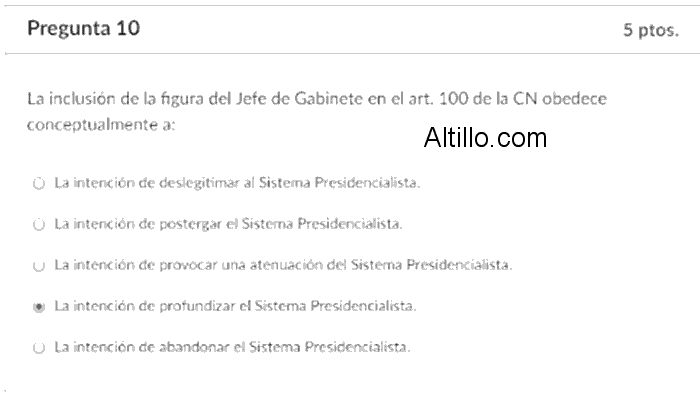Click the 'Pregunta 10' heading
The image size is (700, 393).
(x=83, y=29)
